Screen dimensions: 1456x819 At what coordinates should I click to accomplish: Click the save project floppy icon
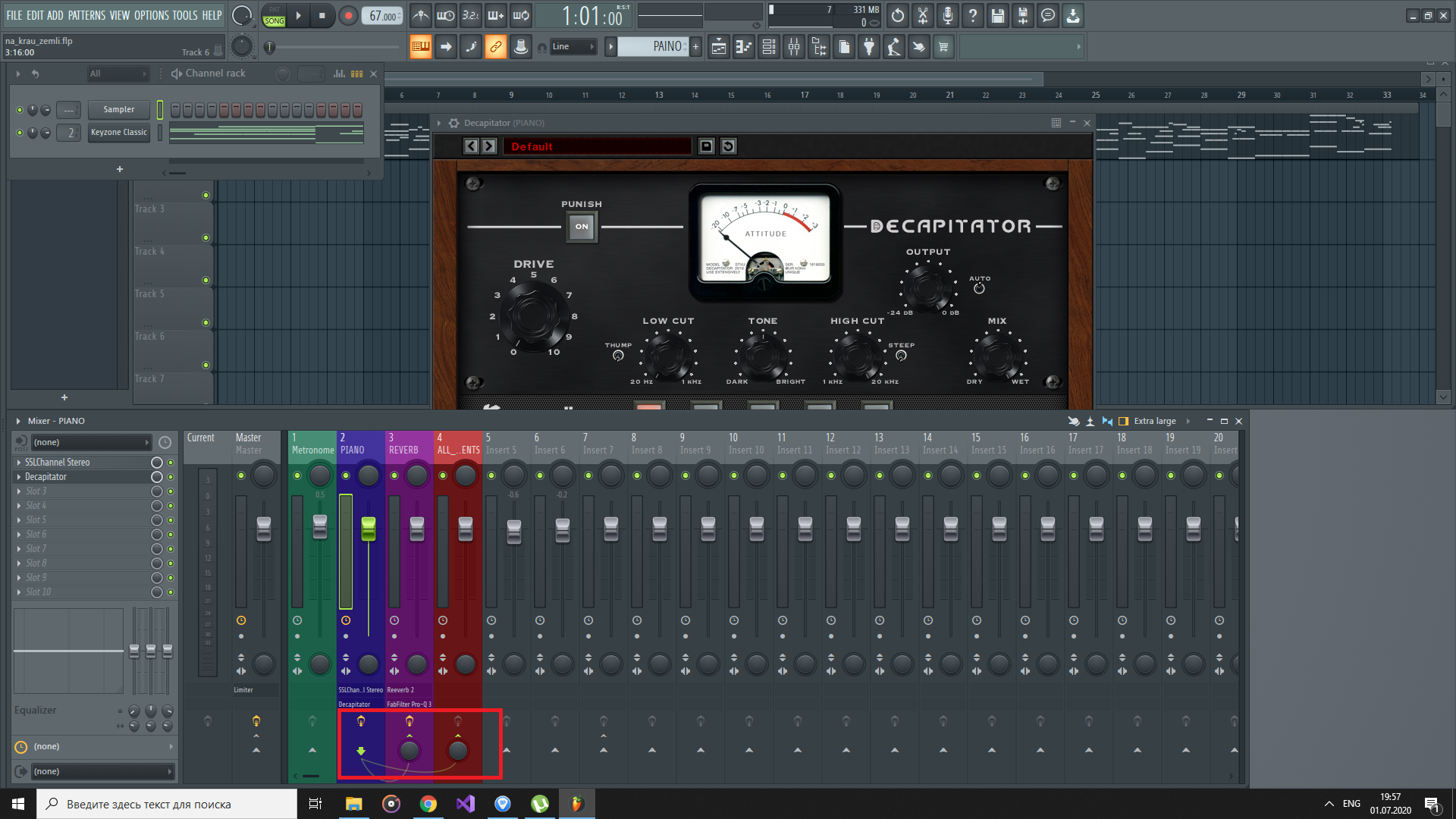998,15
